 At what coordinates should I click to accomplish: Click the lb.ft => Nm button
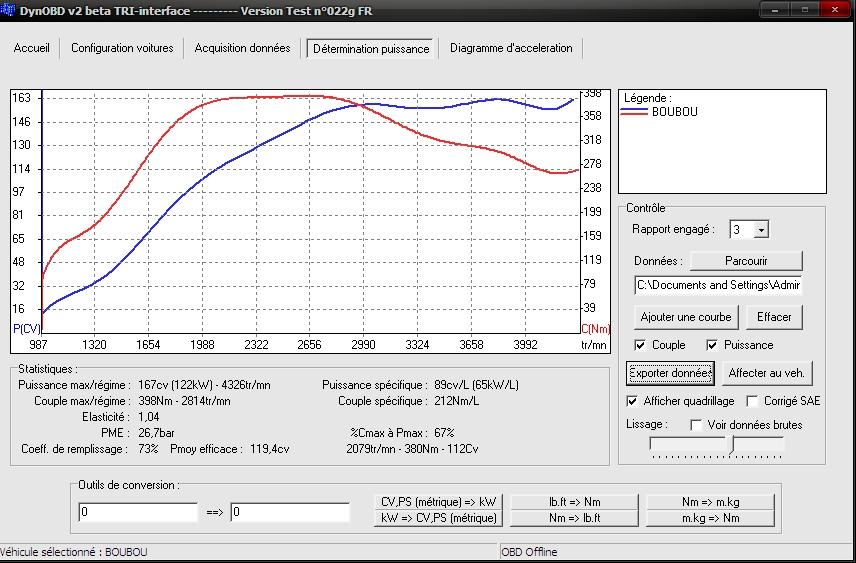574,502
